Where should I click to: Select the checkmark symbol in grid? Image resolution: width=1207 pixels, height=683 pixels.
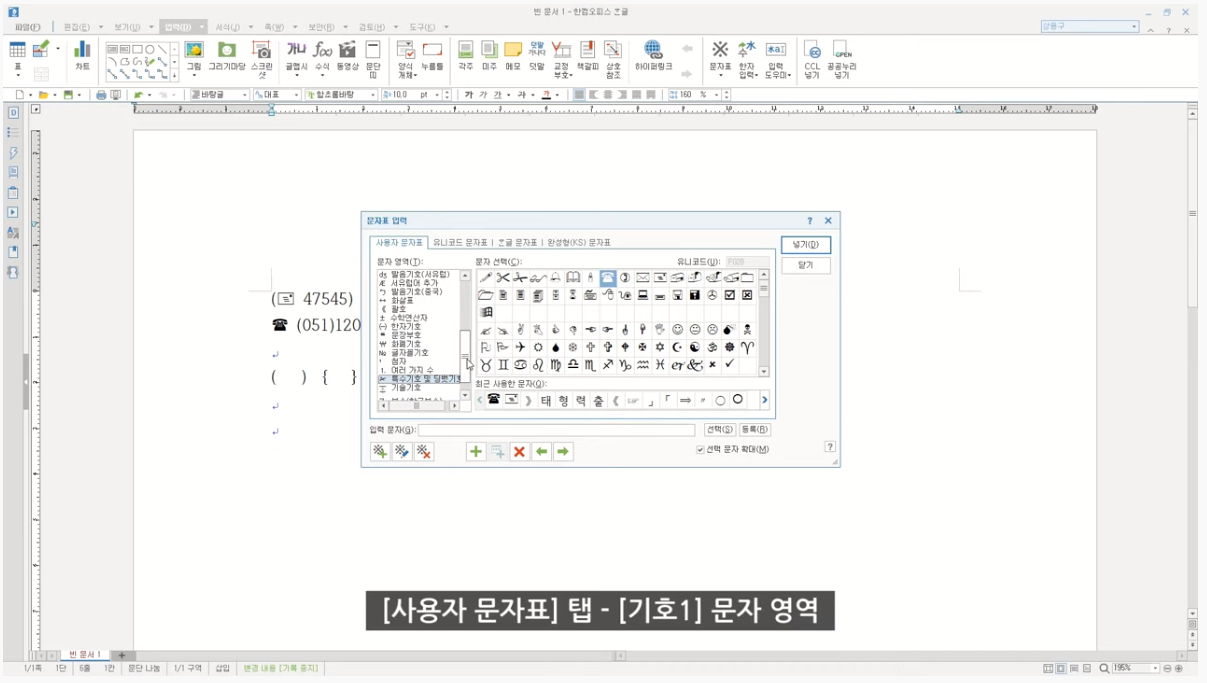(x=730, y=365)
